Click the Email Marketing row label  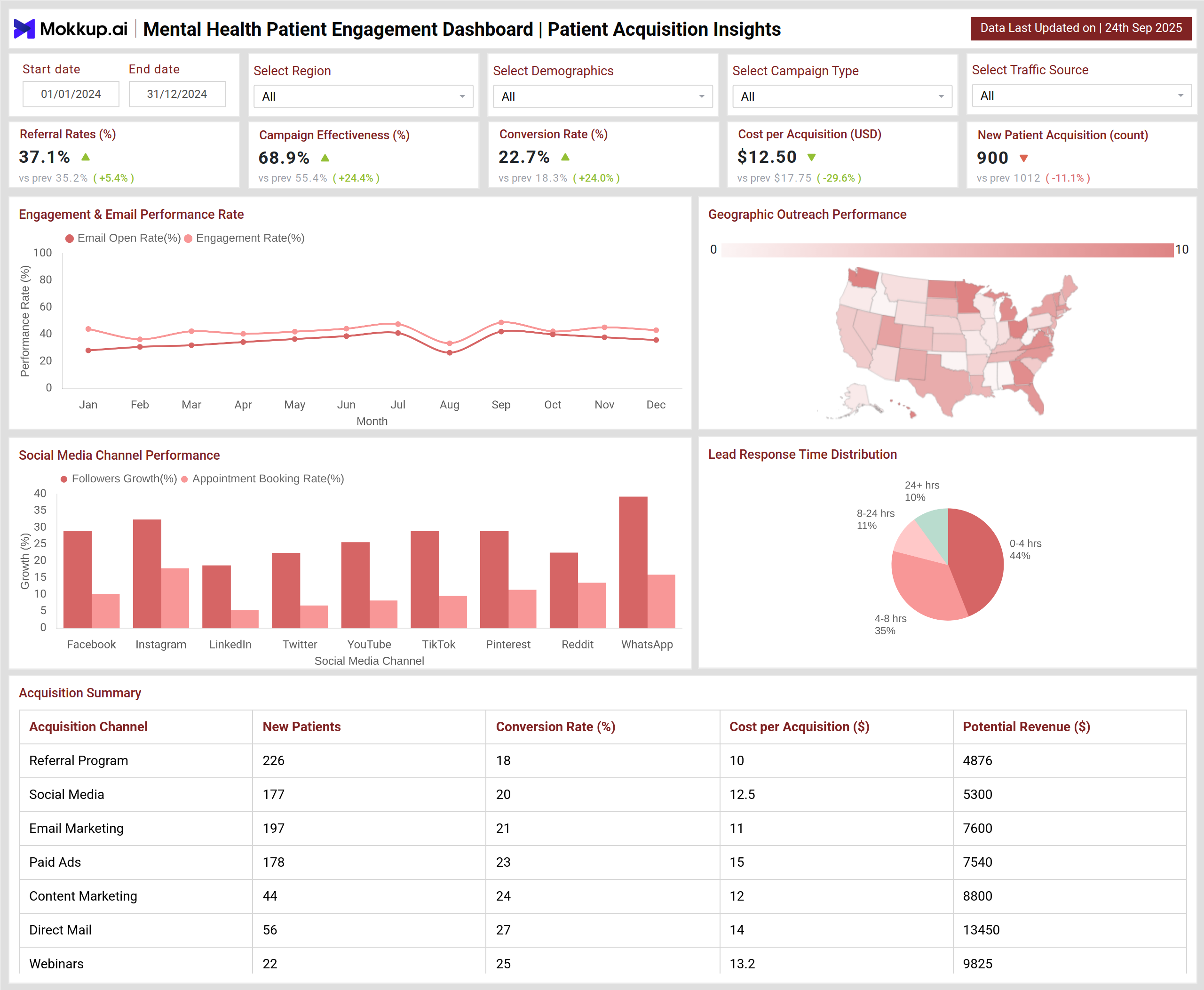[76, 828]
